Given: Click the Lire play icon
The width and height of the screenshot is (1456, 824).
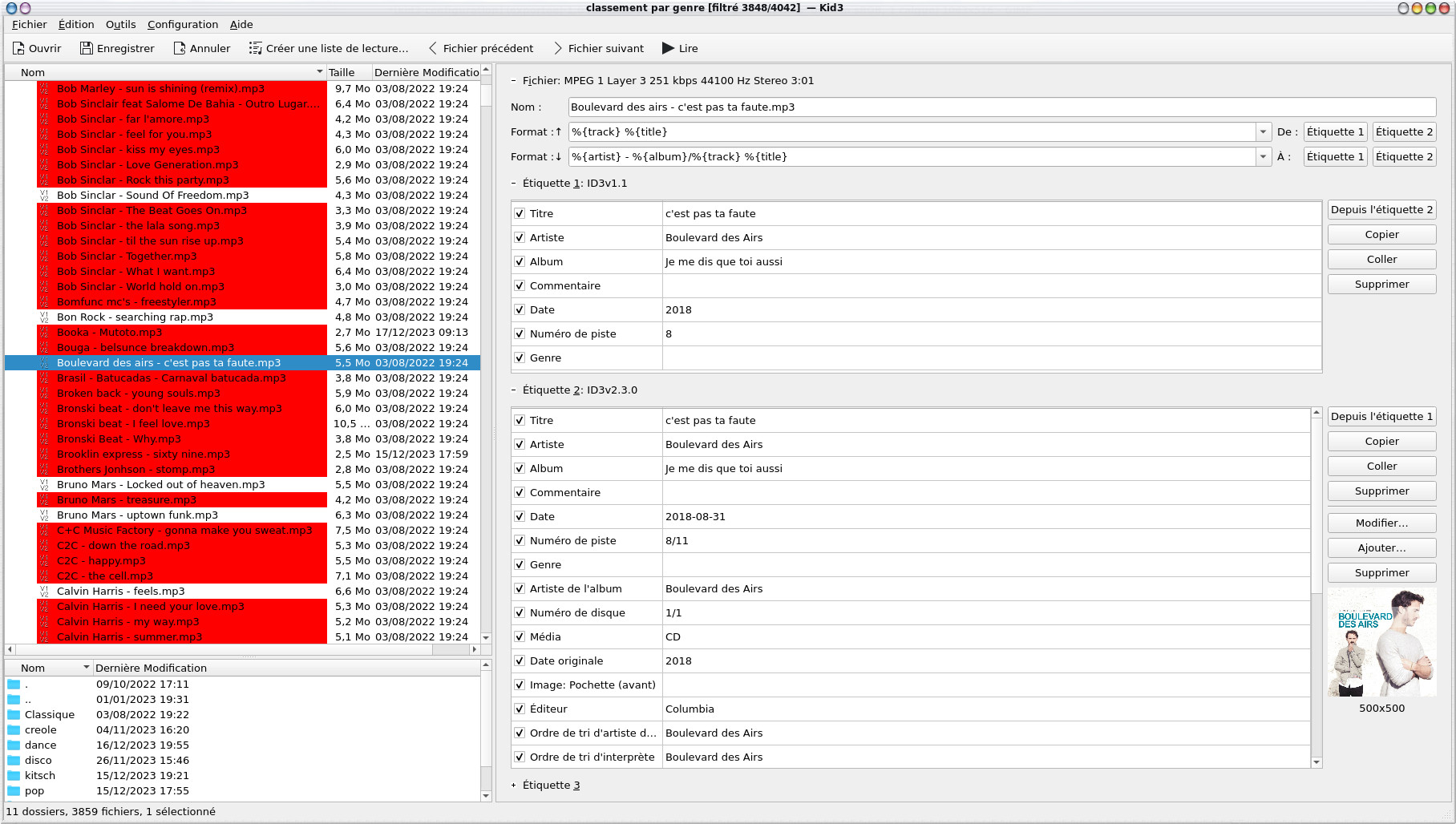Looking at the screenshot, I should [668, 48].
